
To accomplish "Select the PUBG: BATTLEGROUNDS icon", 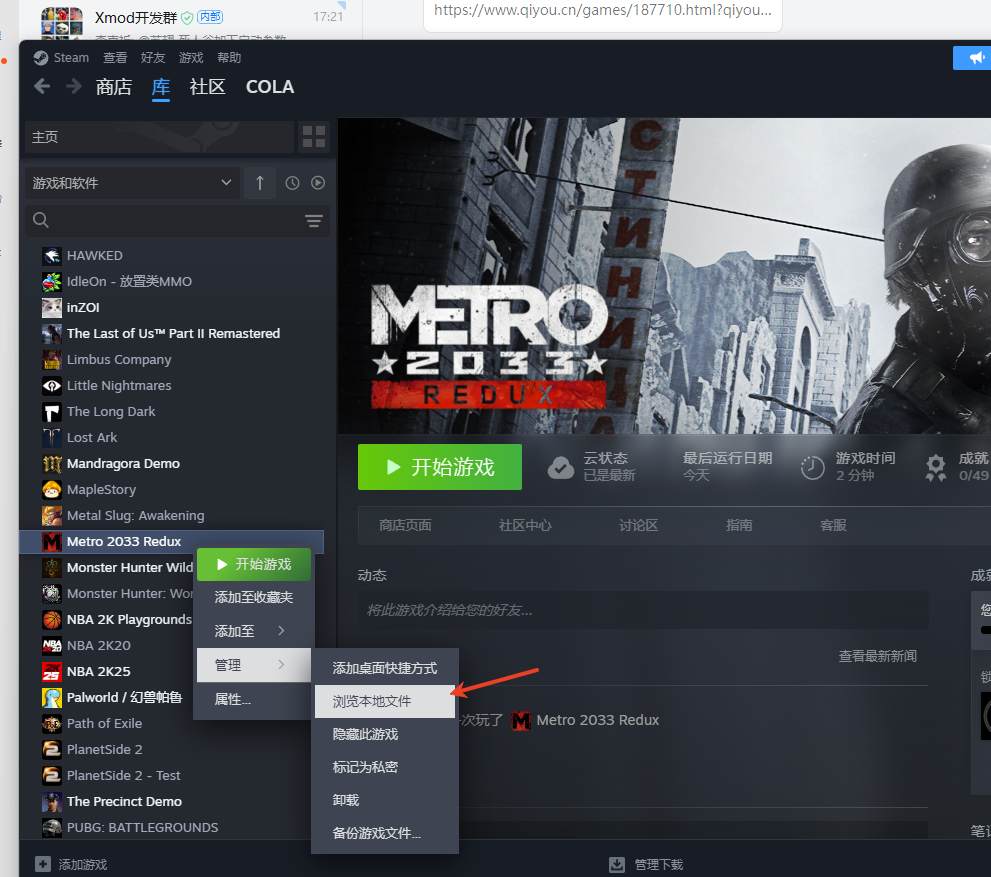I will [x=52, y=828].
